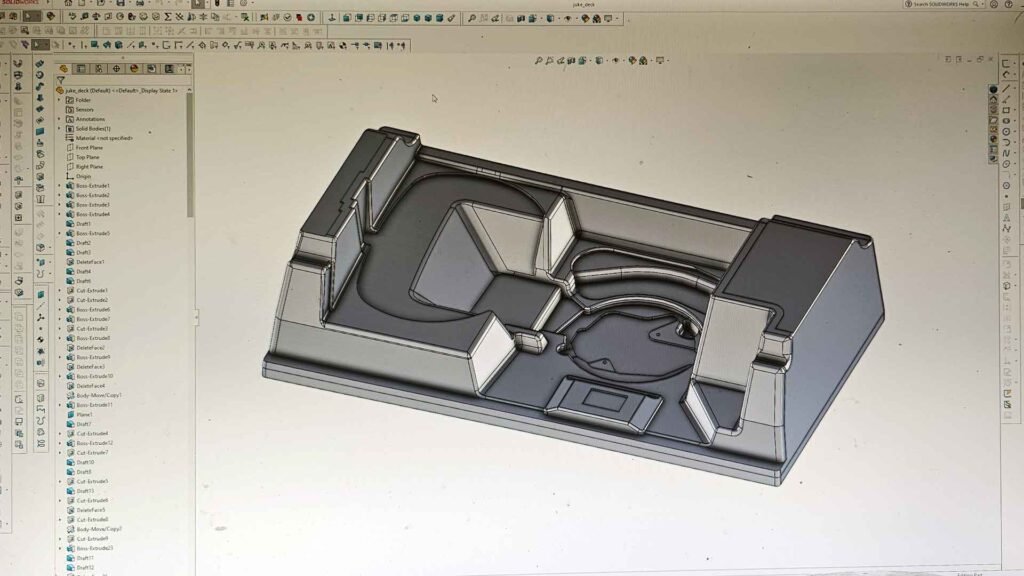The height and width of the screenshot is (576, 1024).
Task: Select Material <not specified> in tree
Action: click(104, 138)
